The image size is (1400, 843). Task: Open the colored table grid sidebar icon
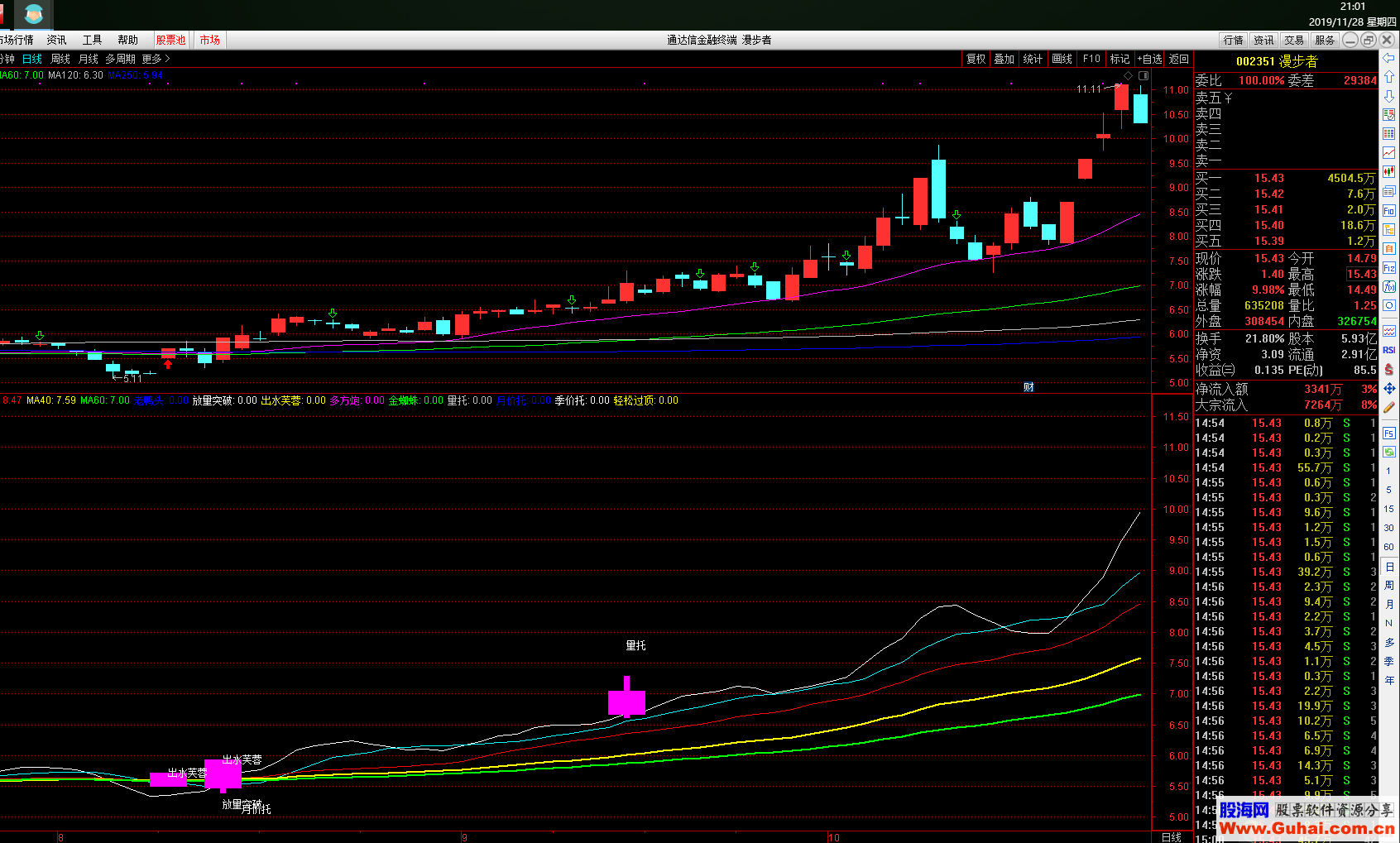point(1388,134)
